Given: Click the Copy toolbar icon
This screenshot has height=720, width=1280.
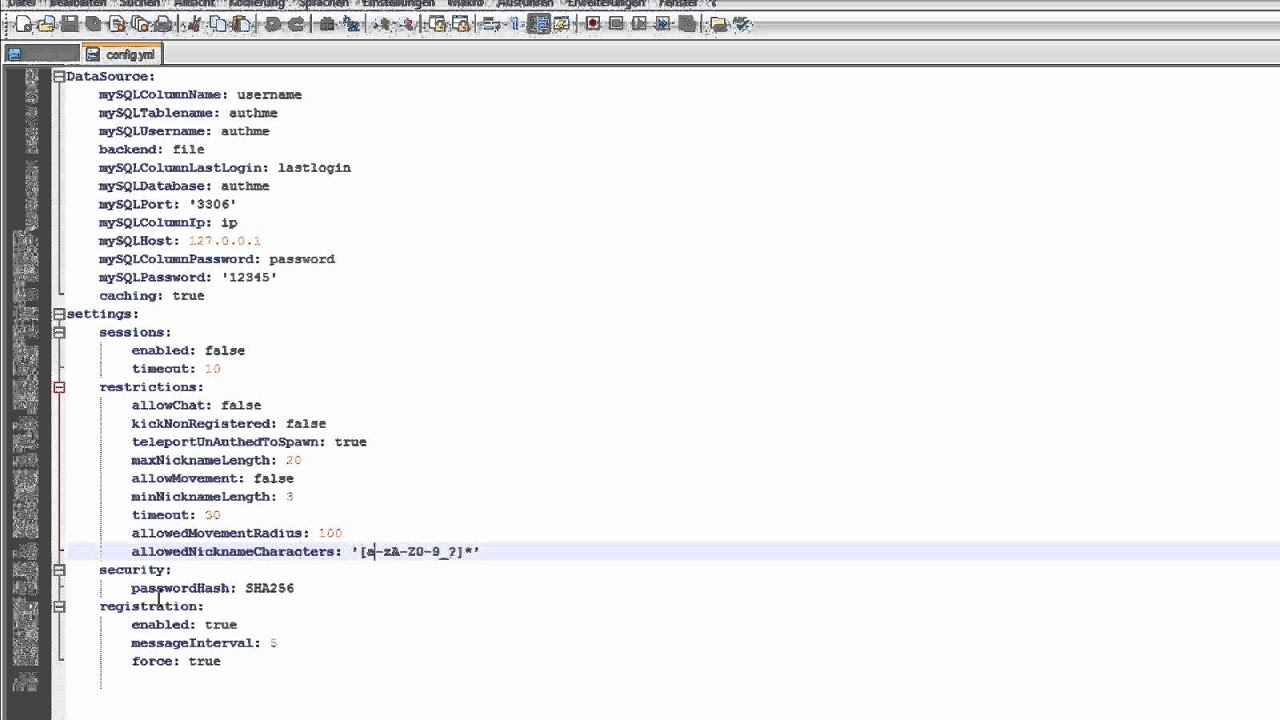Looking at the screenshot, I should 218,24.
